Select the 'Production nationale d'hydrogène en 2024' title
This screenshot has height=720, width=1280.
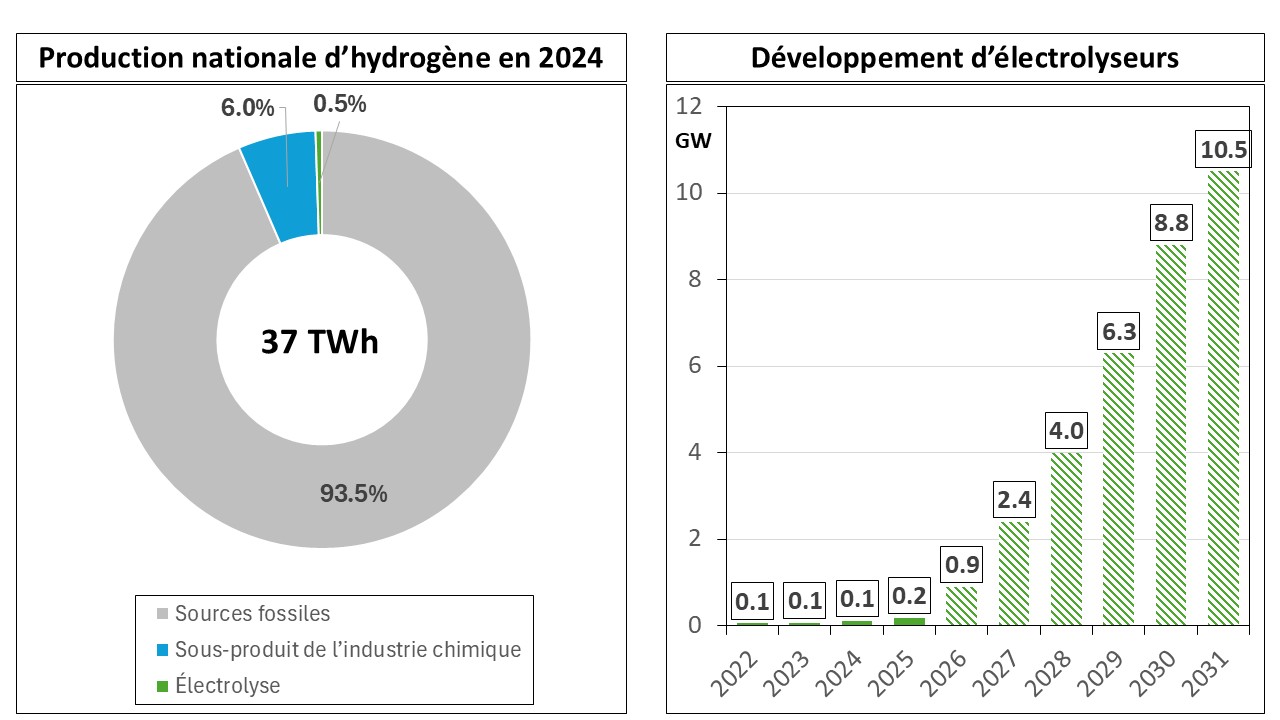click(x=321, y=58)
